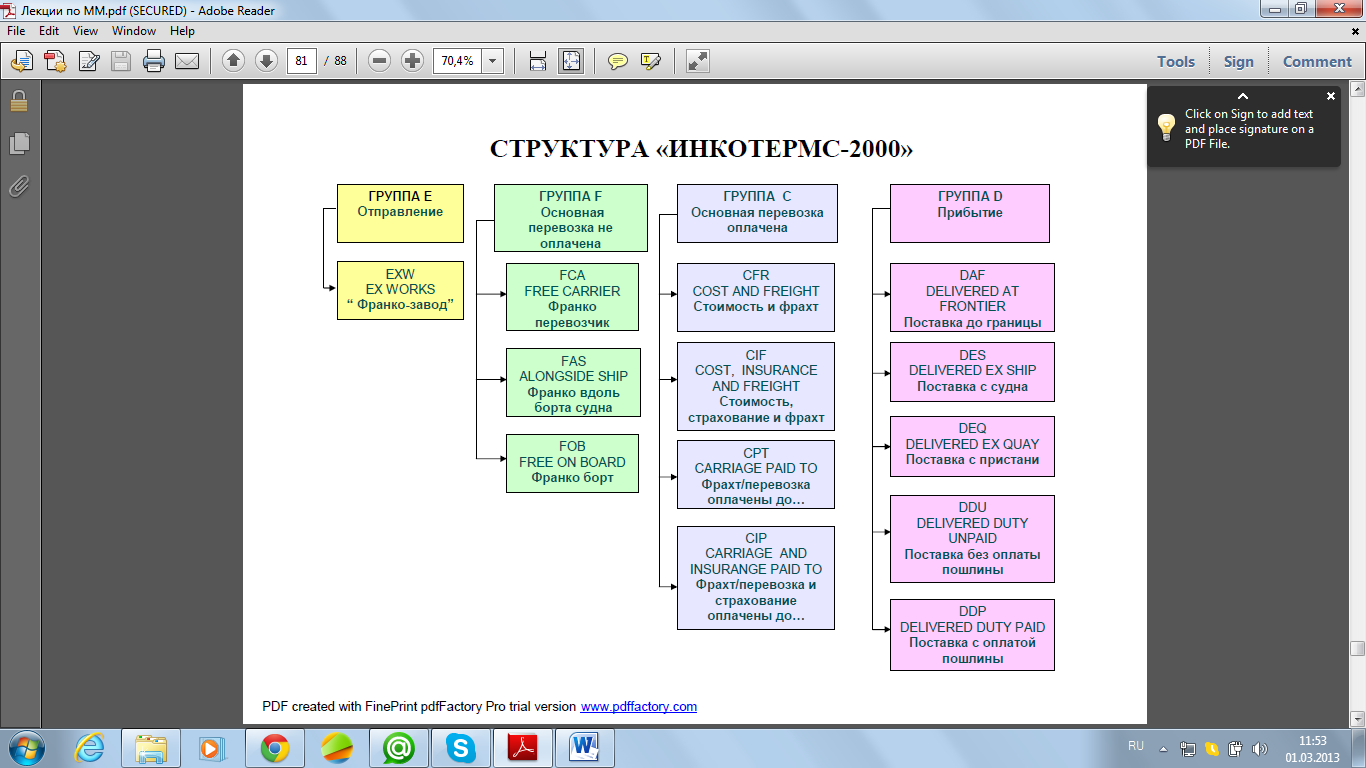Screen dimensions: 1366x768
Task: Click the Skype tray icon
Action: coord(1211,748)
